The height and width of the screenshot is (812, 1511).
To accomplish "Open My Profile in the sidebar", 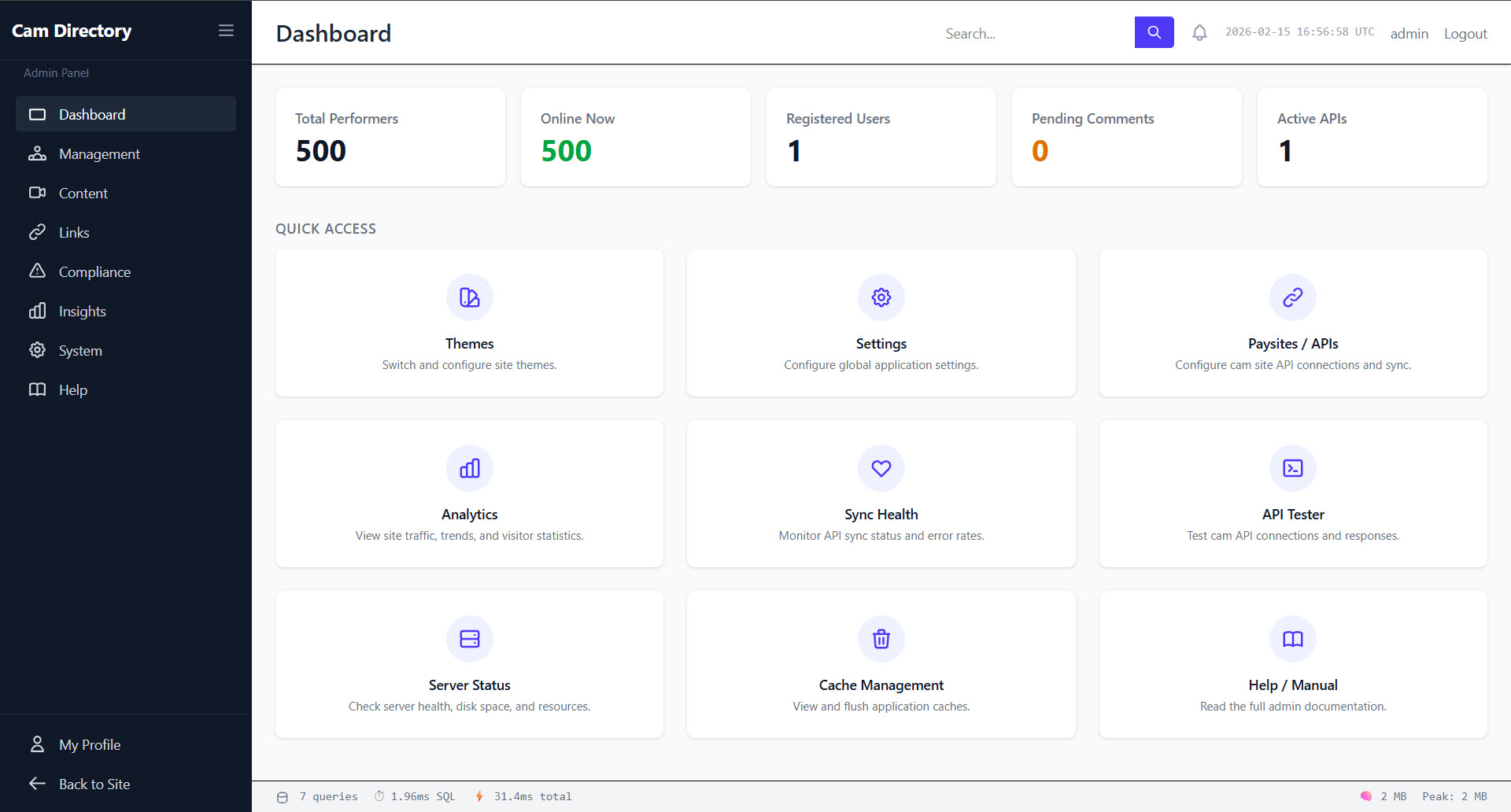I will click(90, 745).
